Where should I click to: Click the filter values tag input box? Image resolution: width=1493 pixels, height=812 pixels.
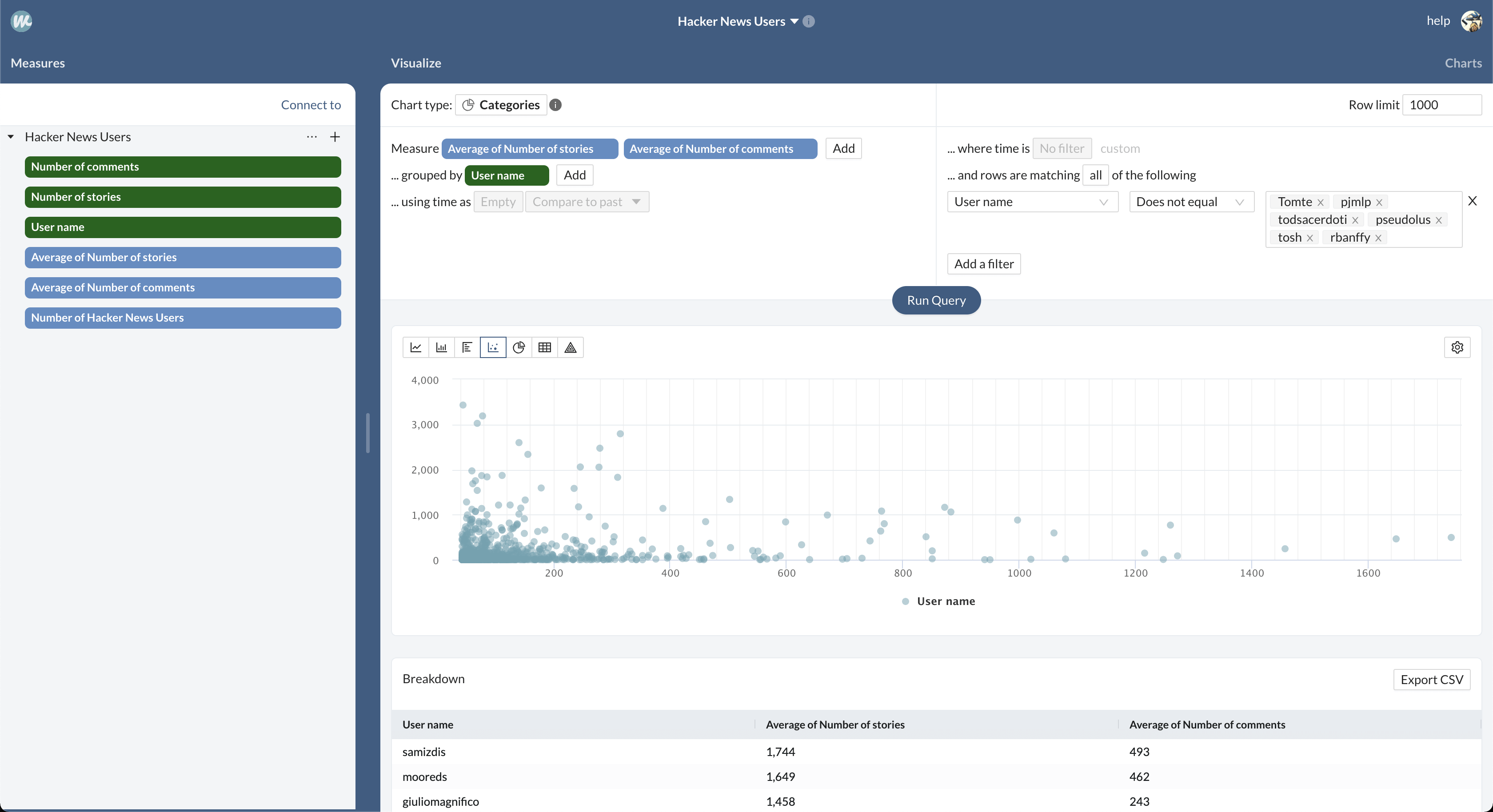(1364, 220)
